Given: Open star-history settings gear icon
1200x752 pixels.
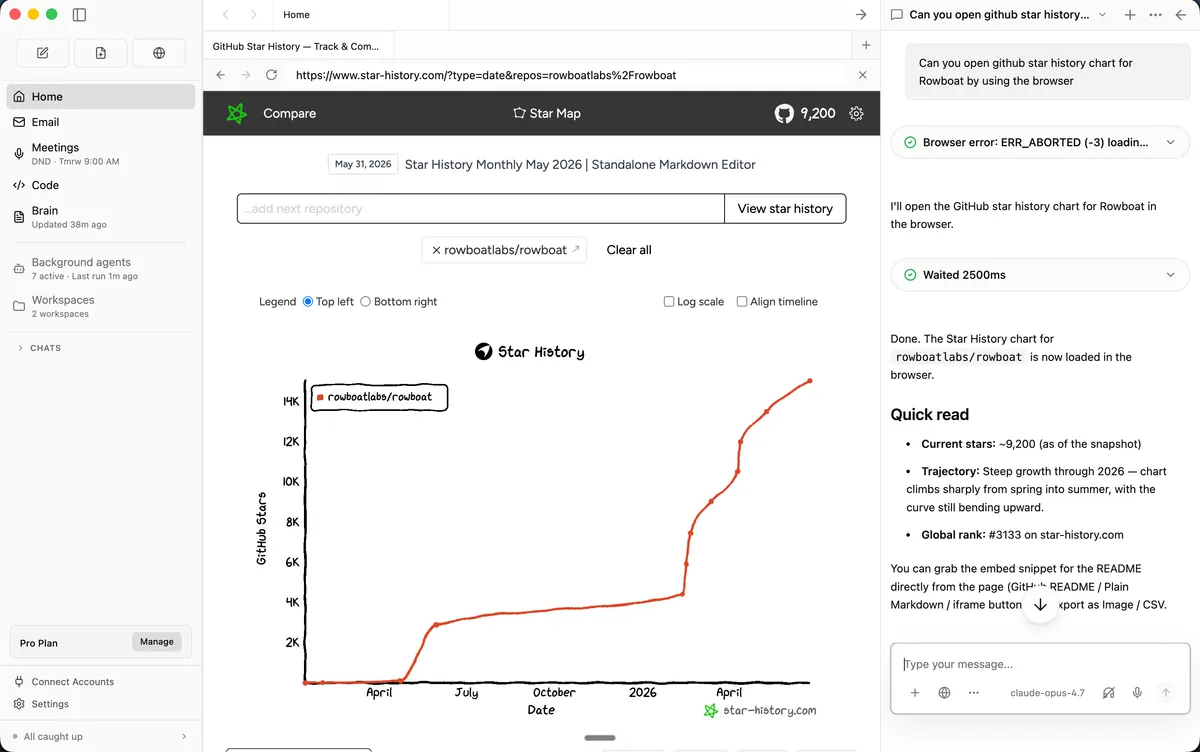Looking at the screenshot, I should (856, 114).
